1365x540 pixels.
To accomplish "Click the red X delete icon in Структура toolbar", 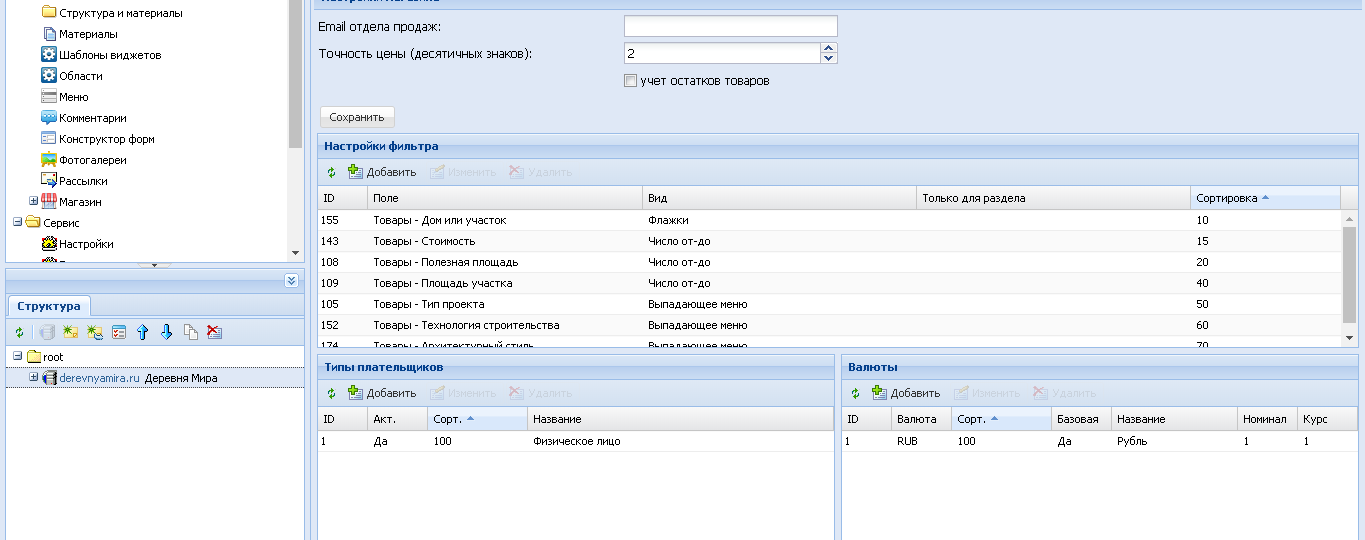I will click(214, 332).
